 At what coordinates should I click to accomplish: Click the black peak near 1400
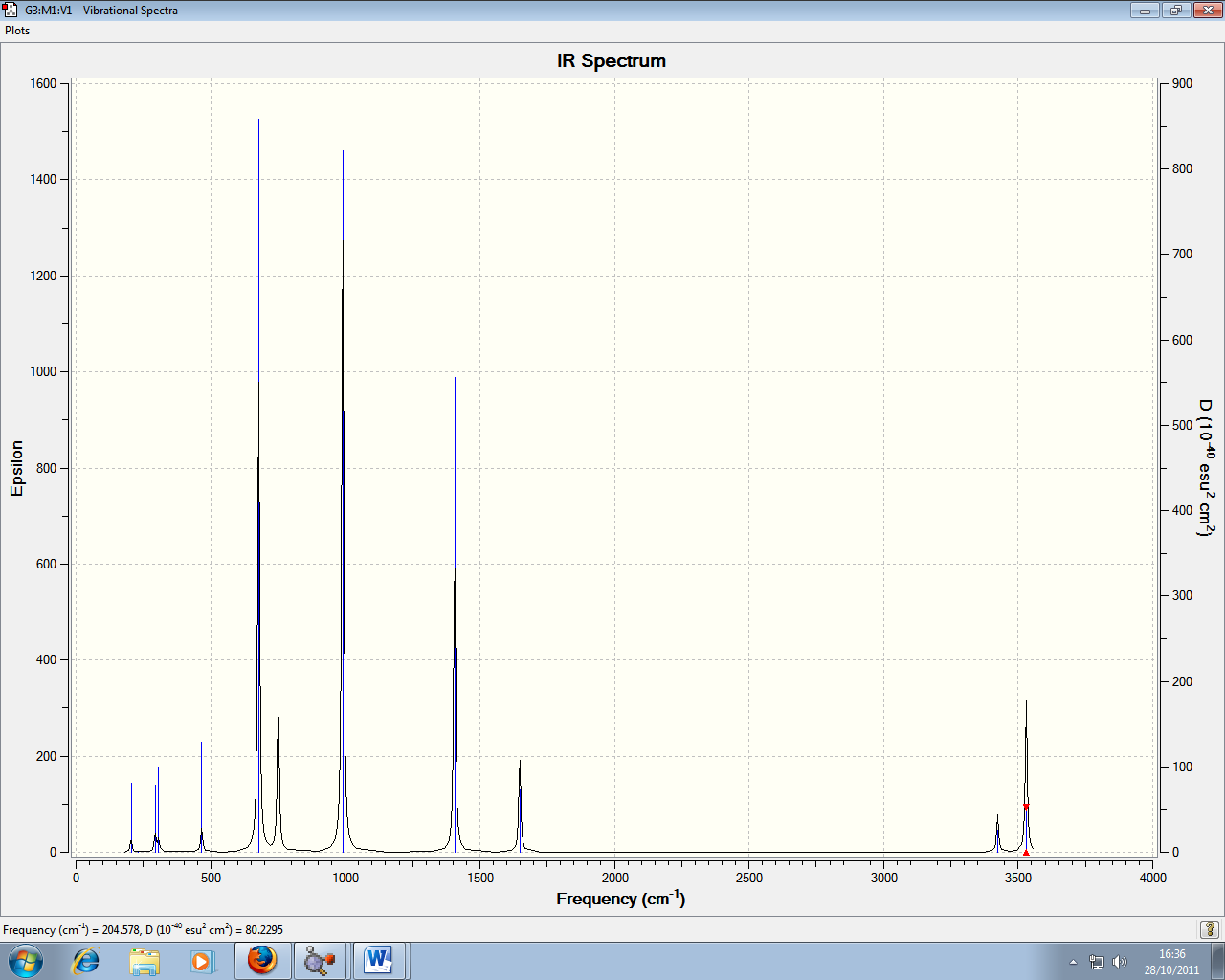pos(455,614)
